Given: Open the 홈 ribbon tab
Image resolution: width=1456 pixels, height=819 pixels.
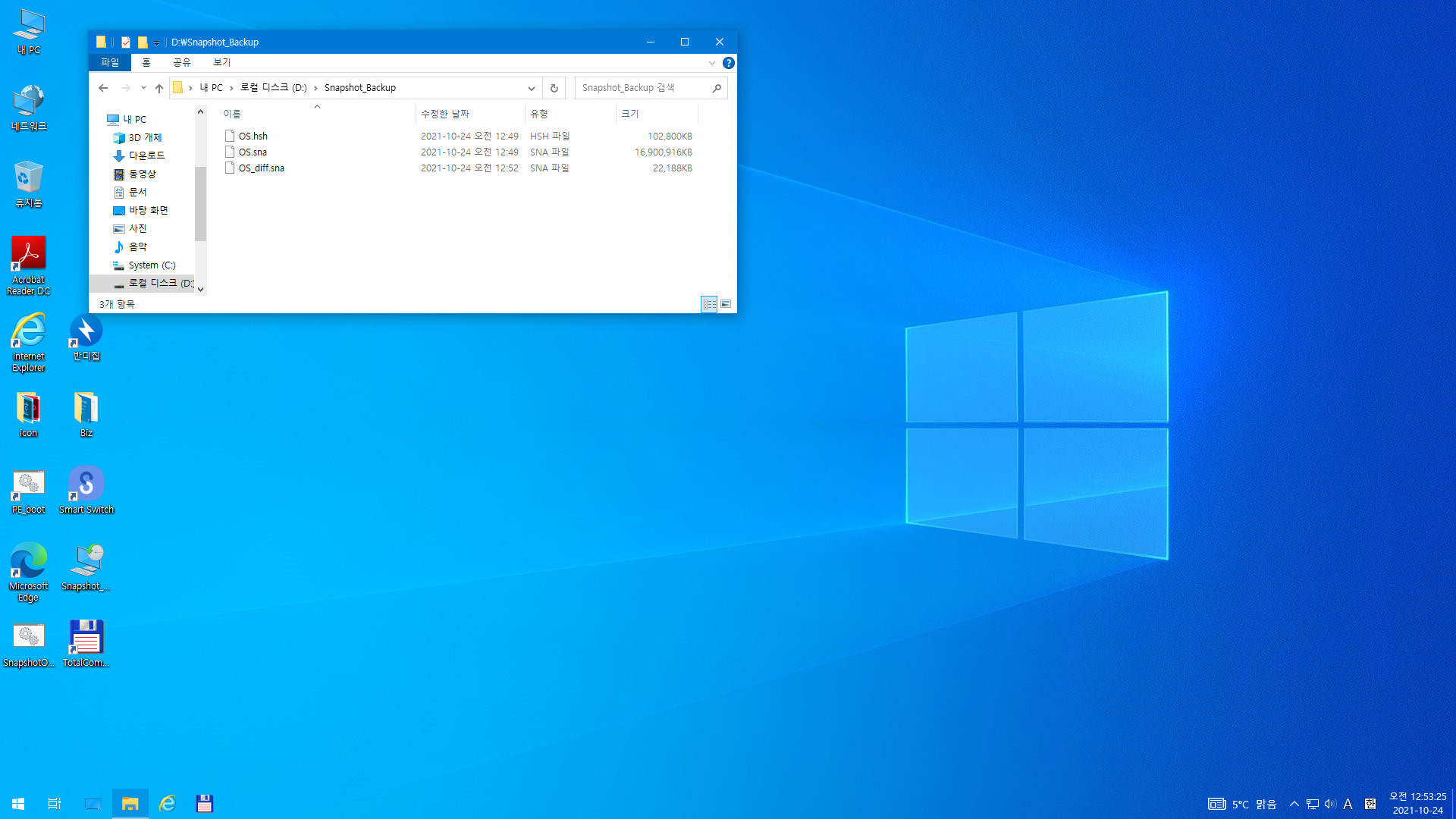Looking at the screenshot, I should point(146,62).
